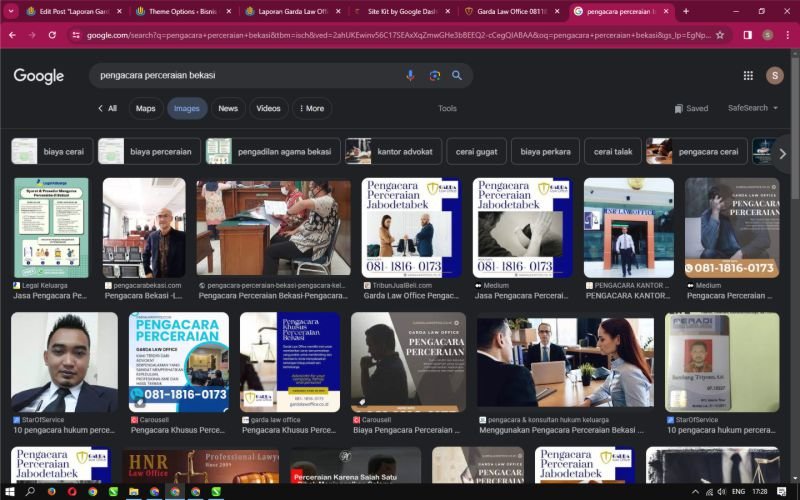Click the search magnifier icon
Screen dimensions: 800x500
(x=457, y=76)
